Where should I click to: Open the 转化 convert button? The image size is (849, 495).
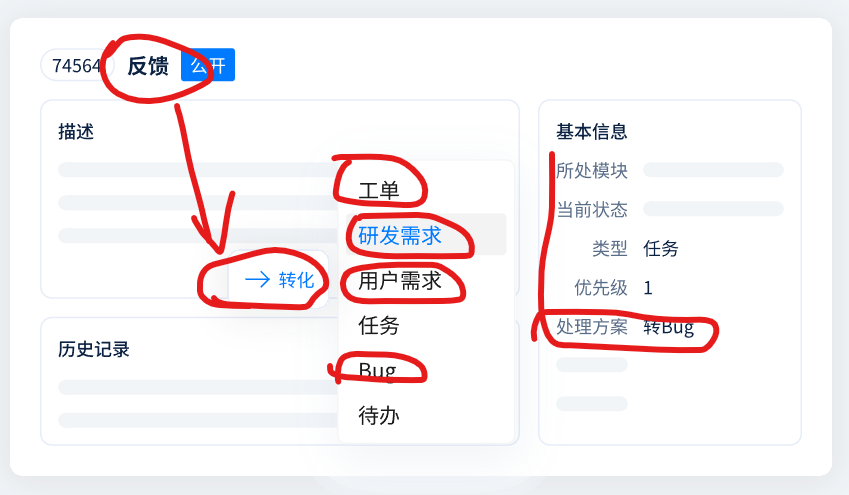(281, 280)
